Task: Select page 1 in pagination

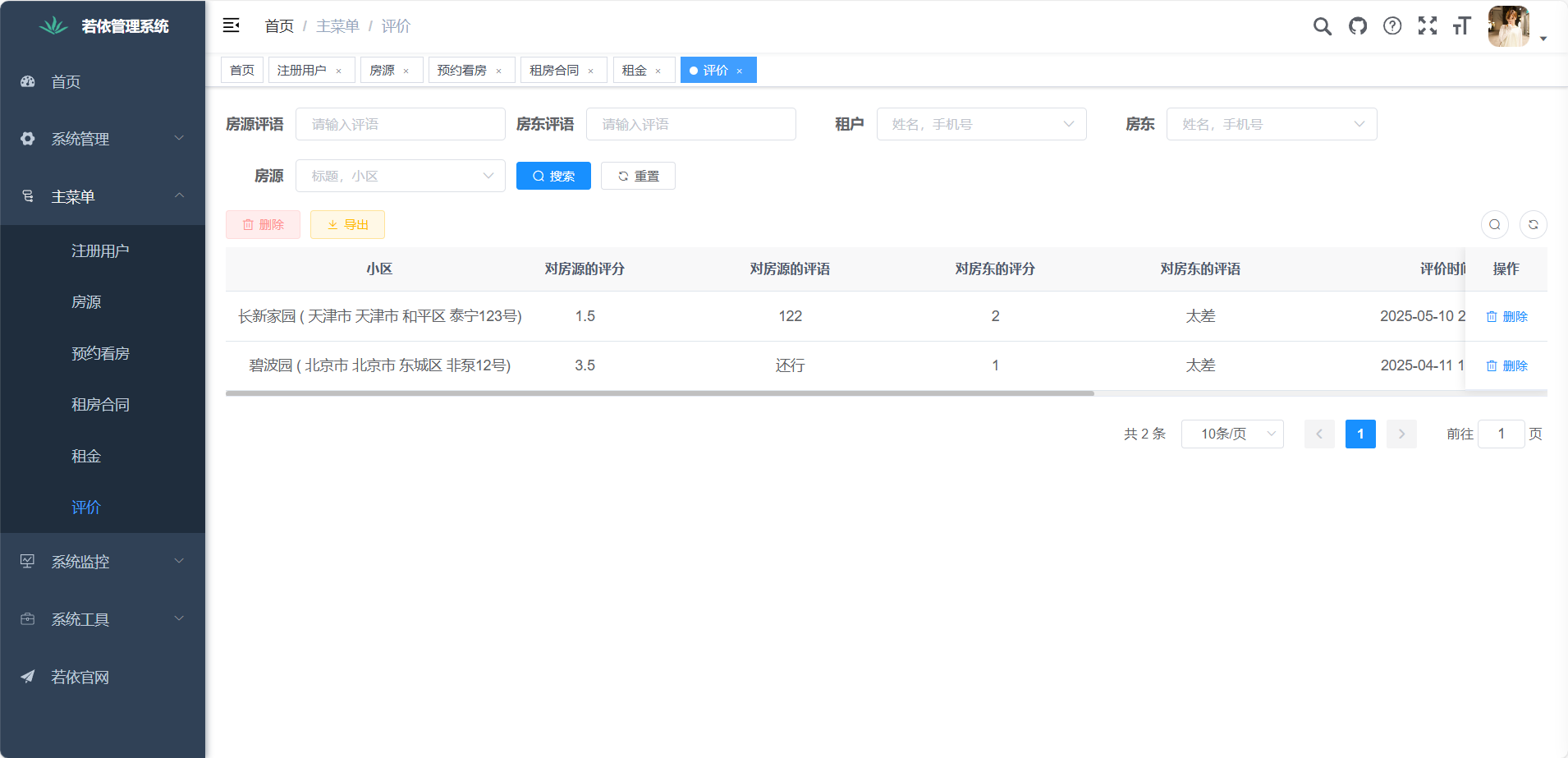Action: click(x=1360, y=434)
